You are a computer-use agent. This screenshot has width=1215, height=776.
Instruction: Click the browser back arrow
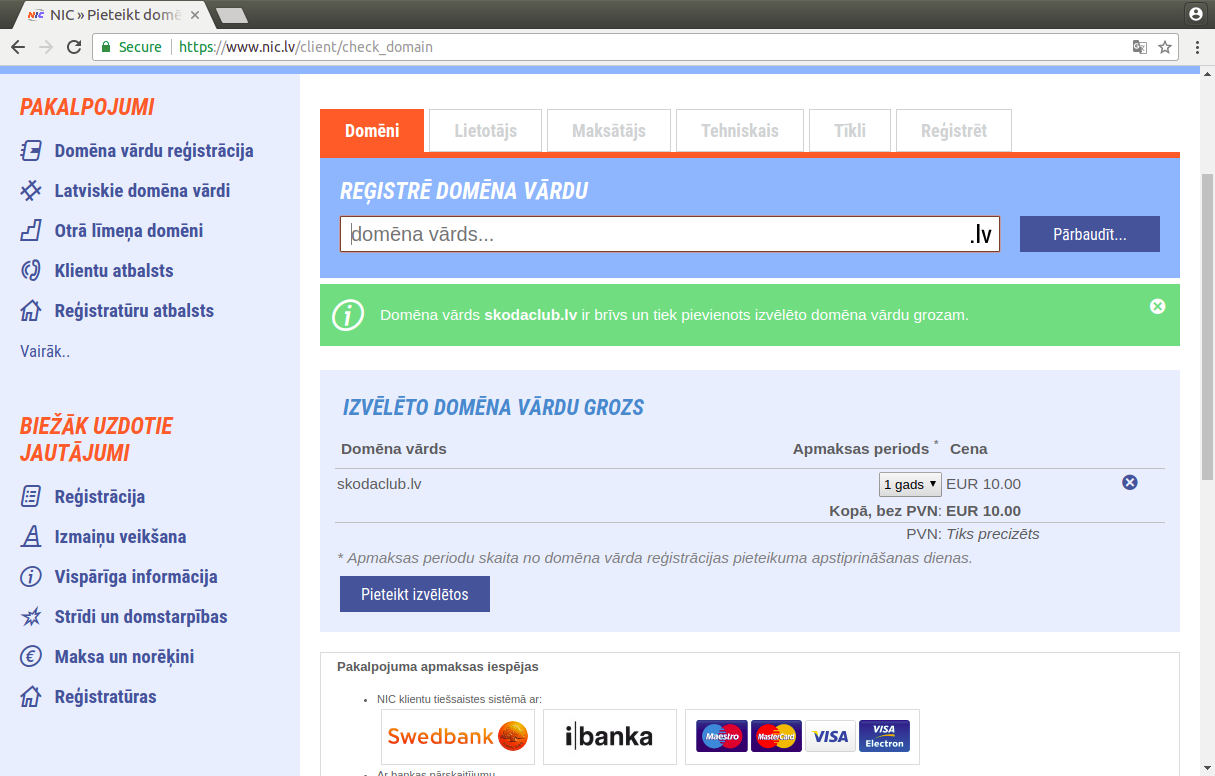(18, 47)
